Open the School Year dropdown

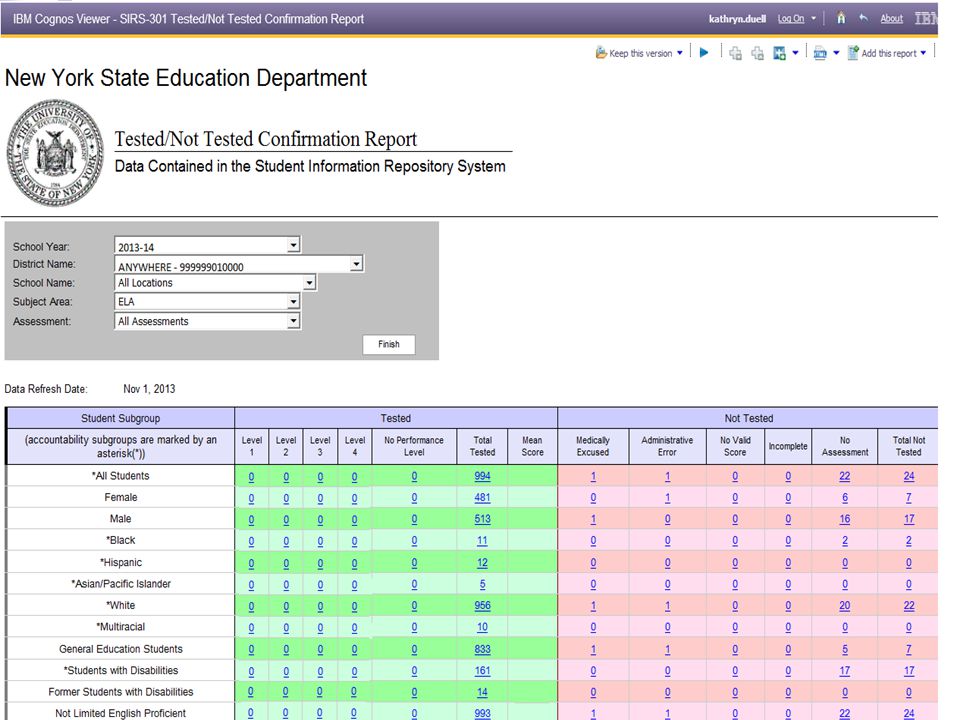pos(293,245)
